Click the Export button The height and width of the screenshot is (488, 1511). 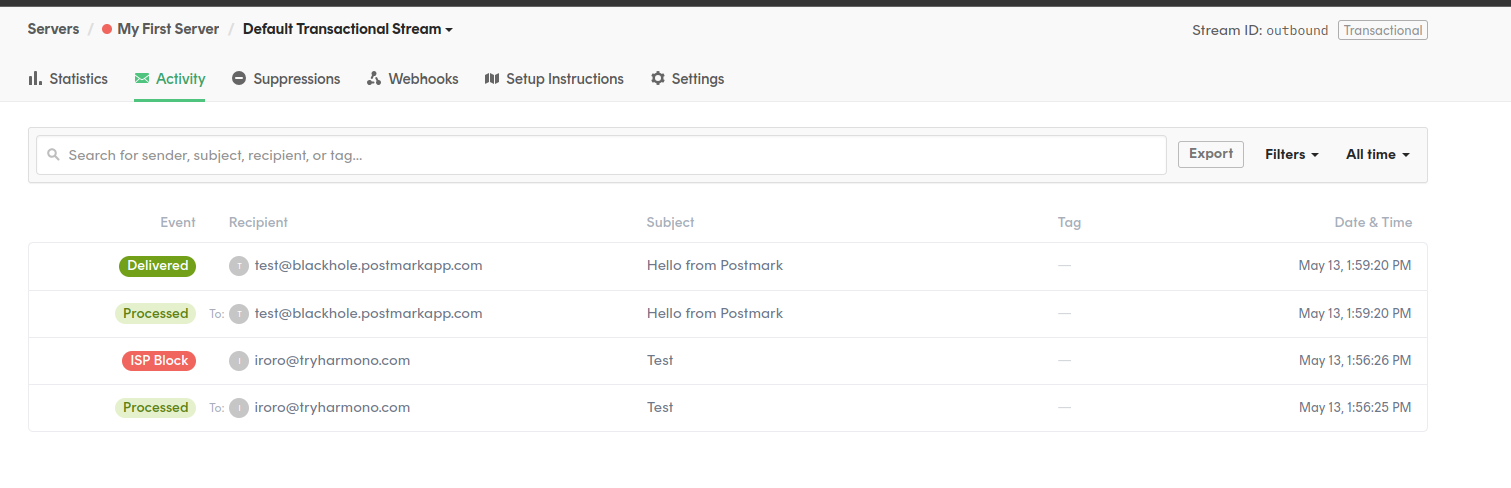click(1211, 154)
